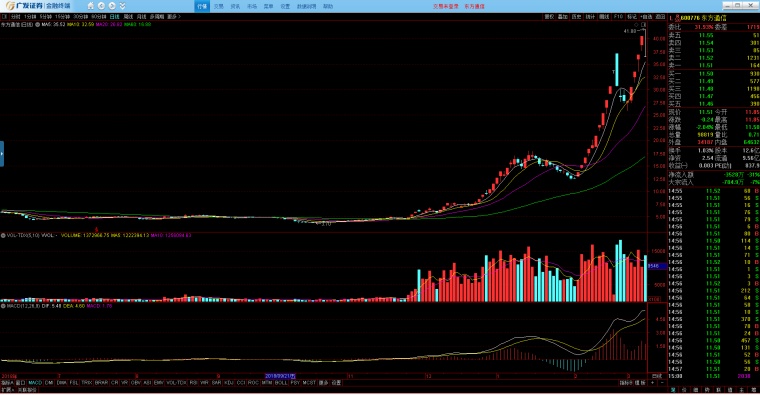Click the VOL-TDX indicator circle icon
This screenshot has height=395, width=760.
3,235
